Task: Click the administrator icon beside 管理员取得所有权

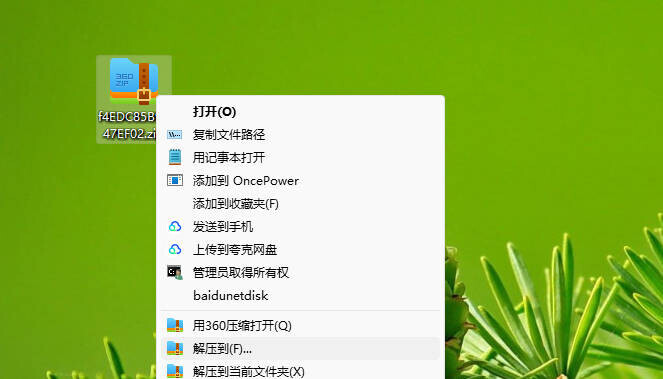Action: click(x=175, y=272)
